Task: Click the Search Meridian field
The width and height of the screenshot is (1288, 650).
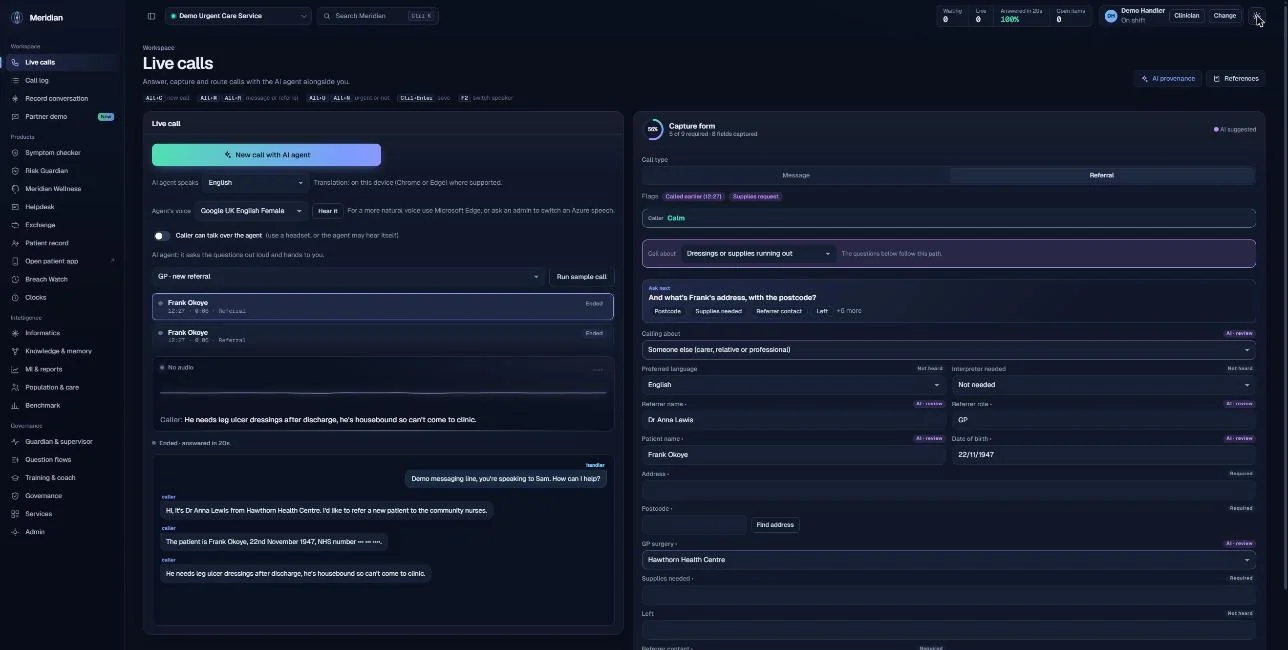Action: (x=378, y=16)
